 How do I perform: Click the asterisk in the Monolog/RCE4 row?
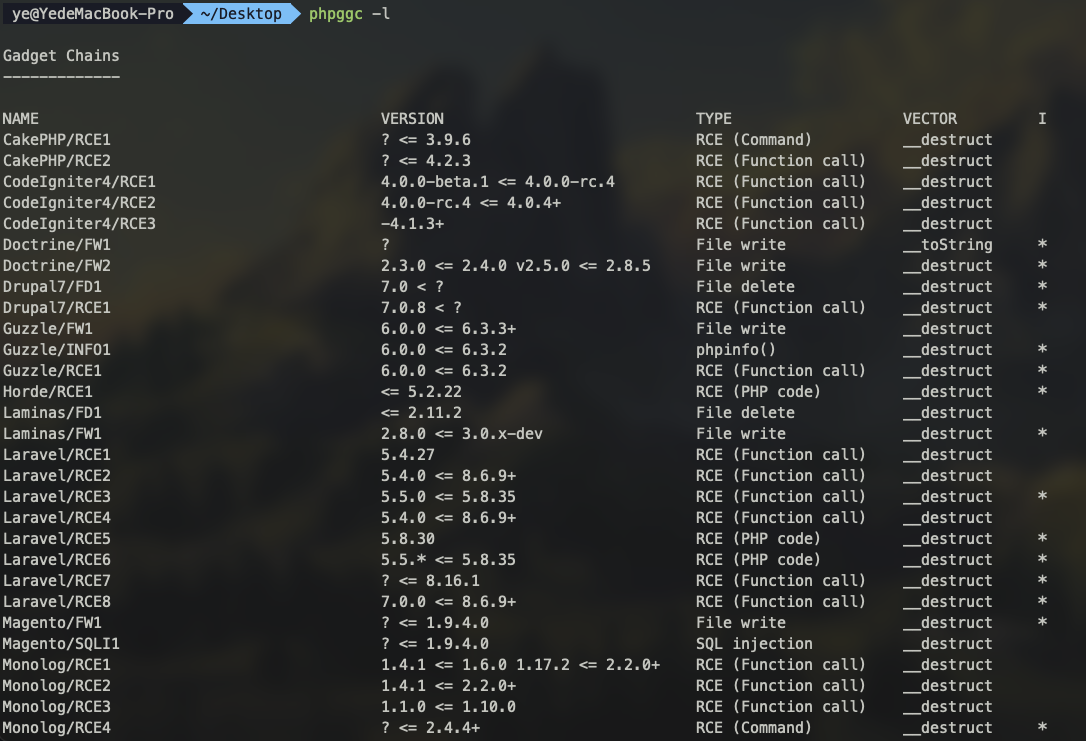[1042, 729]
